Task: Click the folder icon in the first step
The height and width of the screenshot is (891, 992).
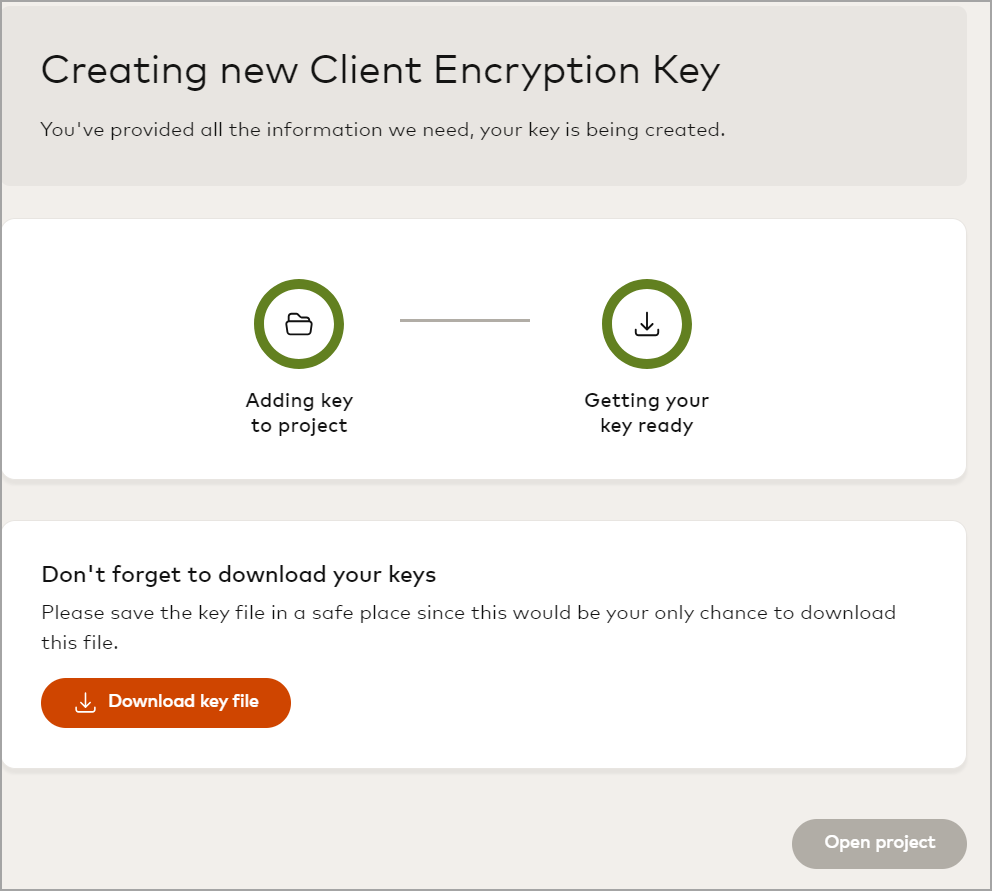Action: 299,324
